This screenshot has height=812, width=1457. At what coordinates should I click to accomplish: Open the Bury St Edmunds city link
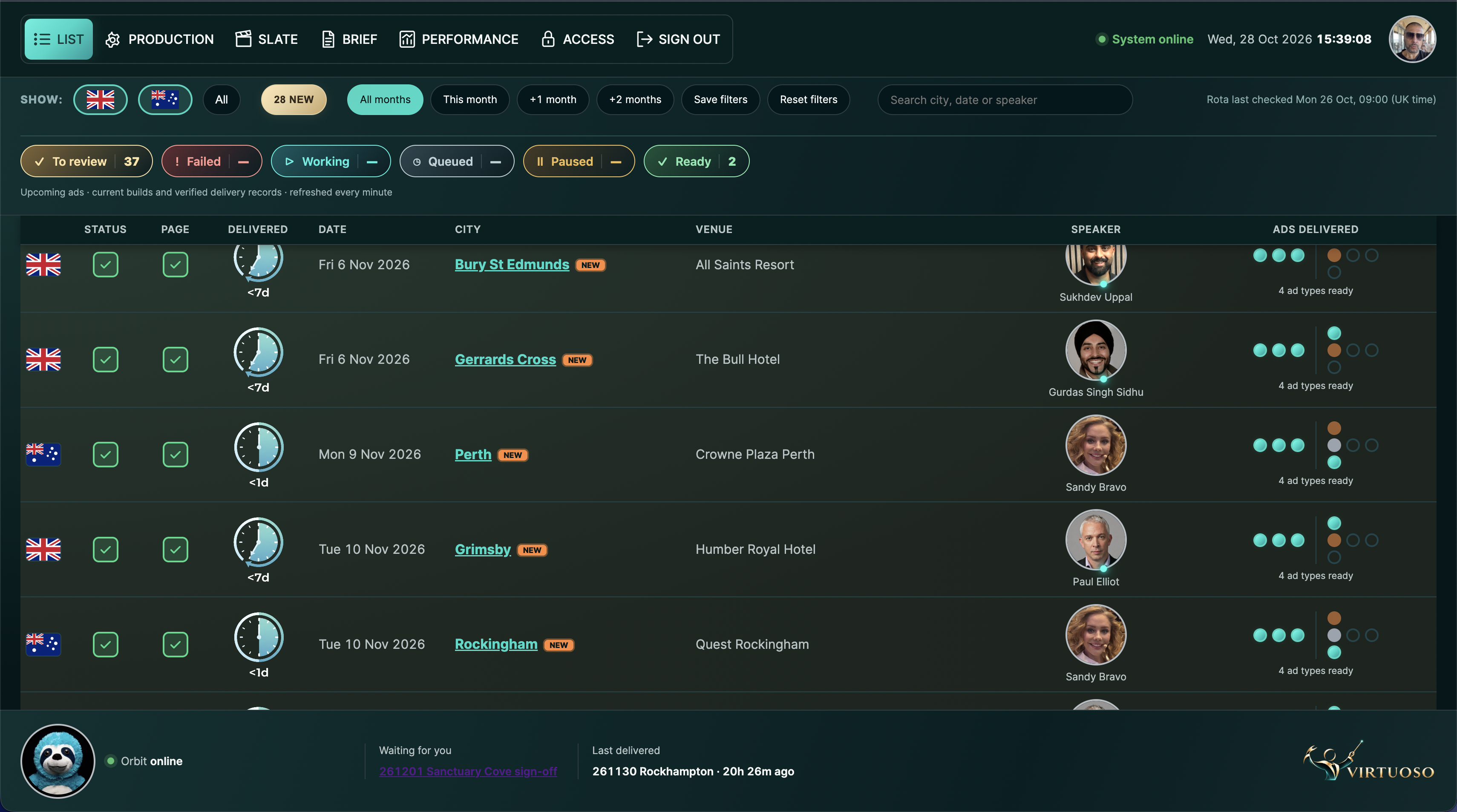(x=512, y=265)
